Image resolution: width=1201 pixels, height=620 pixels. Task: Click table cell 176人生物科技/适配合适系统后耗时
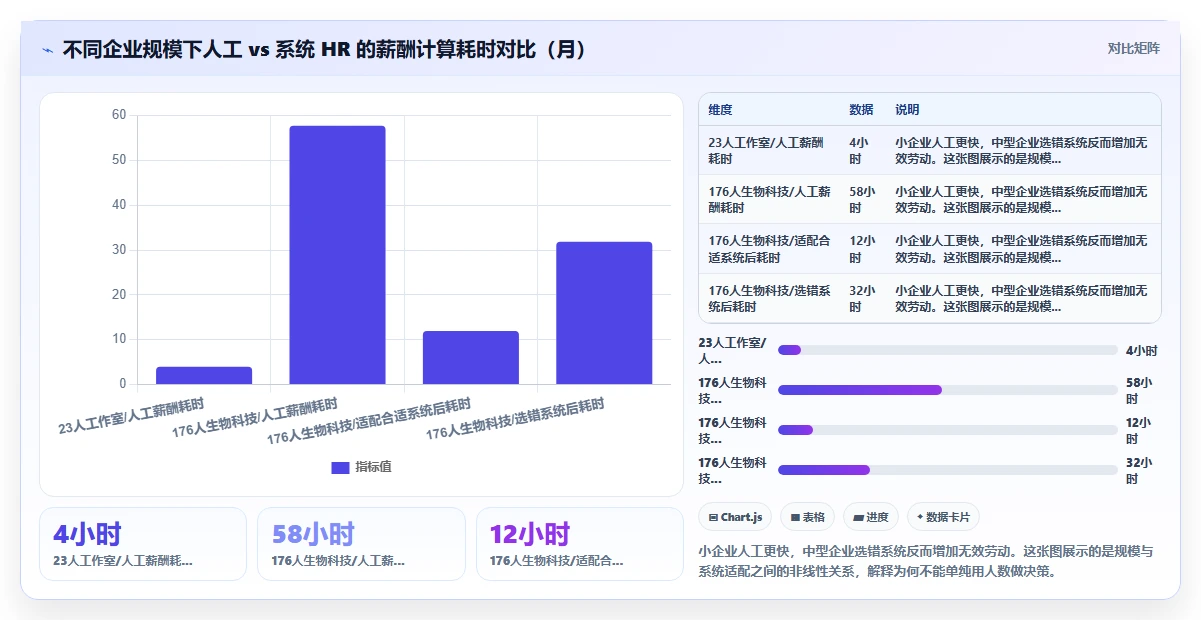coord(770,248)
